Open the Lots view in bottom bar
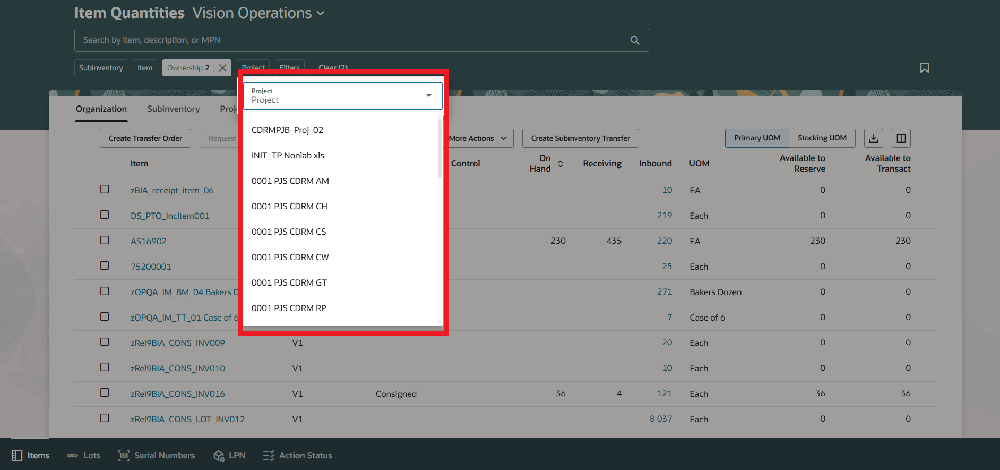 click(83, 455)
